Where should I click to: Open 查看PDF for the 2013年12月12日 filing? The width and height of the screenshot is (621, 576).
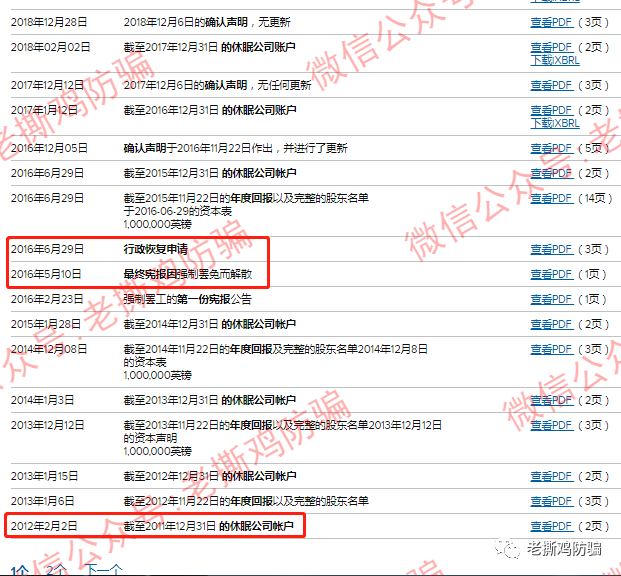click(x=552, y=425)
